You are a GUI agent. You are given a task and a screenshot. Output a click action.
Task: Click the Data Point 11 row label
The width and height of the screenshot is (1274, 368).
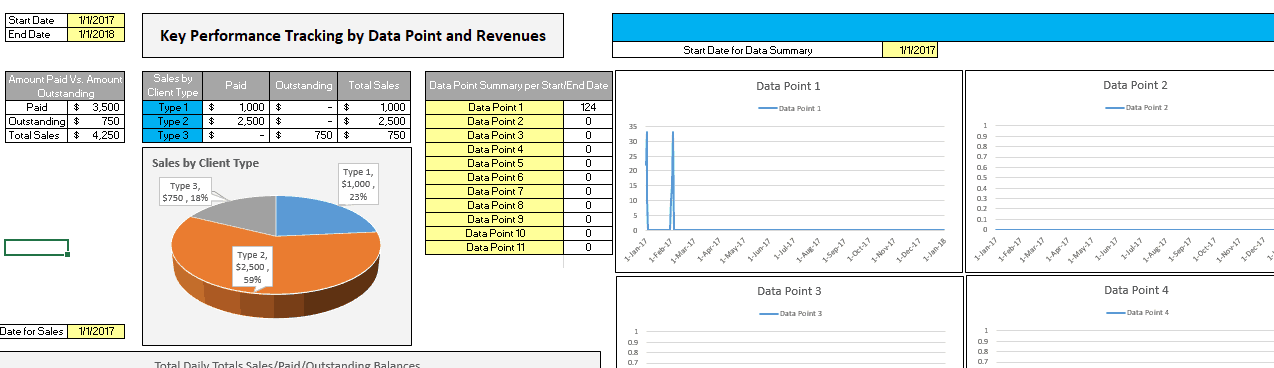pyautogui.click(x=495, y=247)
